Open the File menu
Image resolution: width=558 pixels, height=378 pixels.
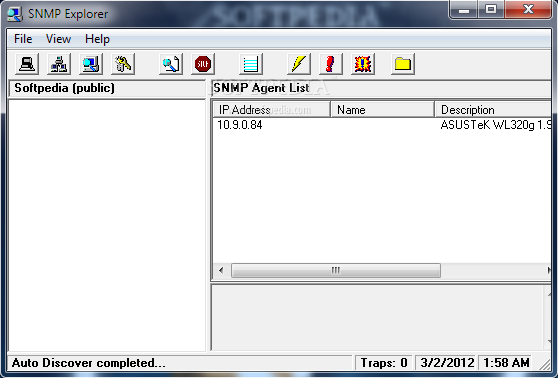click(23, 39)
